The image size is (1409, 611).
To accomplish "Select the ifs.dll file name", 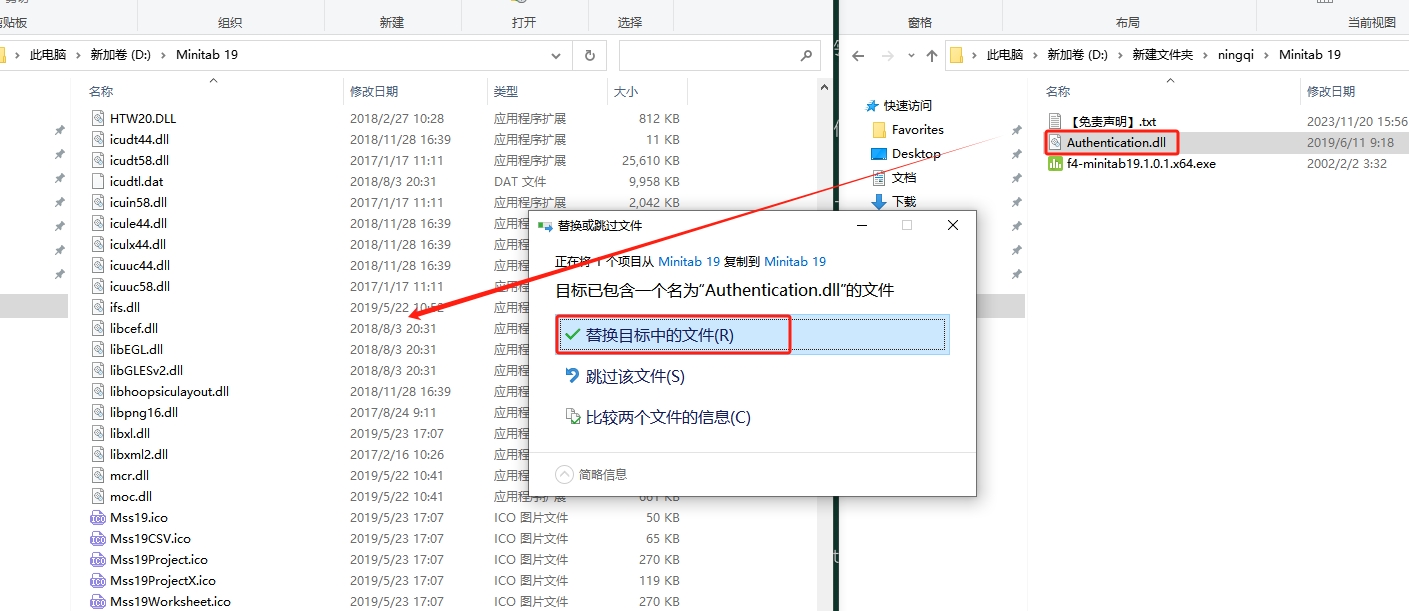I will (x=125, y=307).
